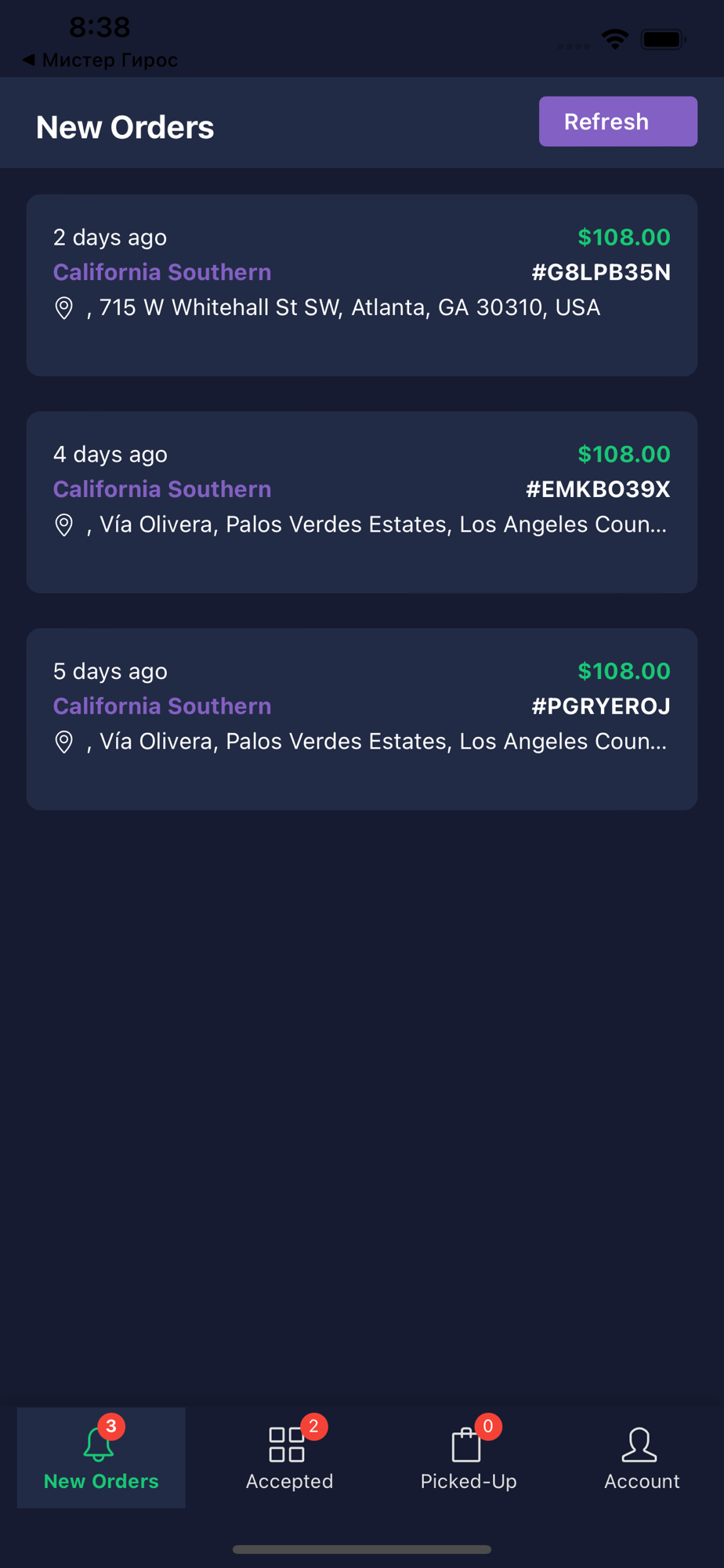
Task: Switch to the Picked-Up tab label
Action: click(469, 1481)
